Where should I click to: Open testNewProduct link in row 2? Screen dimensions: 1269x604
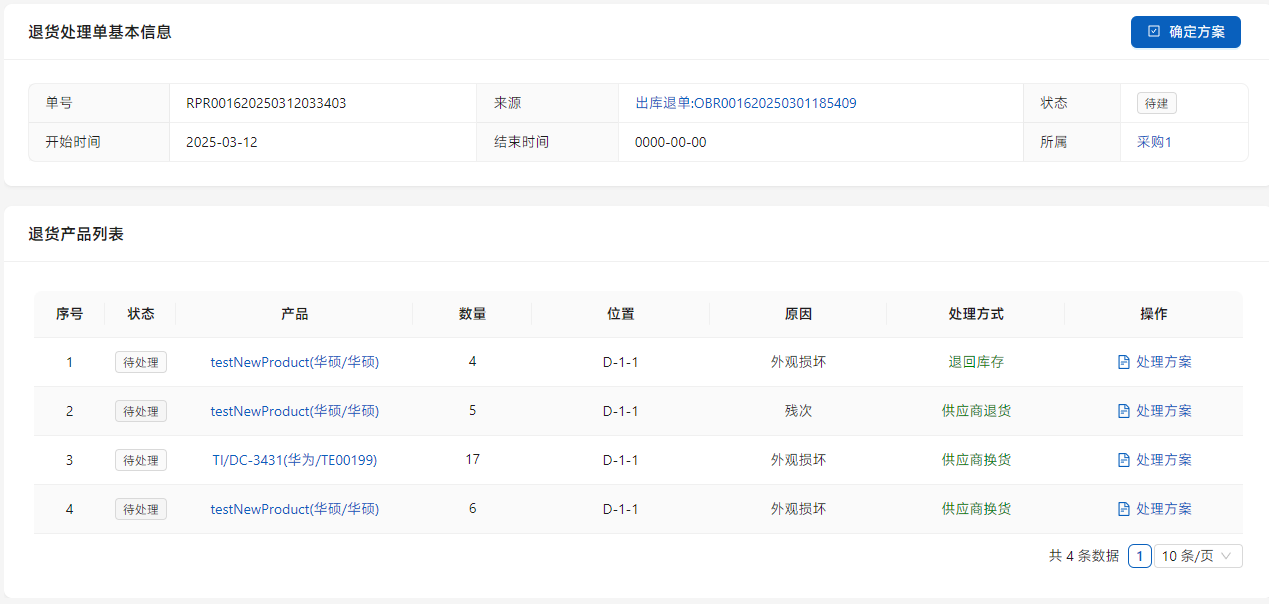pos(295,411)
